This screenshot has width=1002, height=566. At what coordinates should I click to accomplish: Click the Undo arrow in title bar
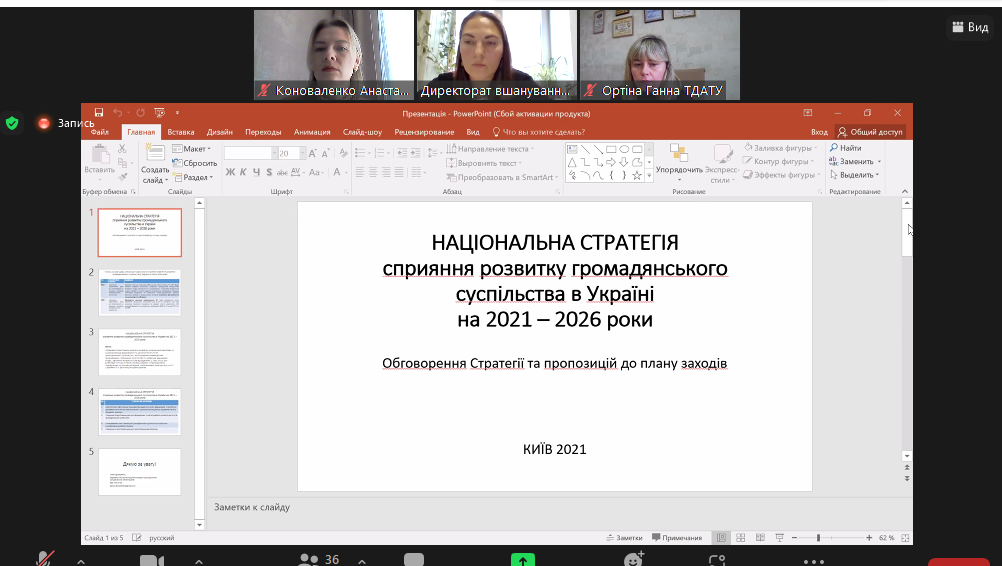[x=118, y=112]
